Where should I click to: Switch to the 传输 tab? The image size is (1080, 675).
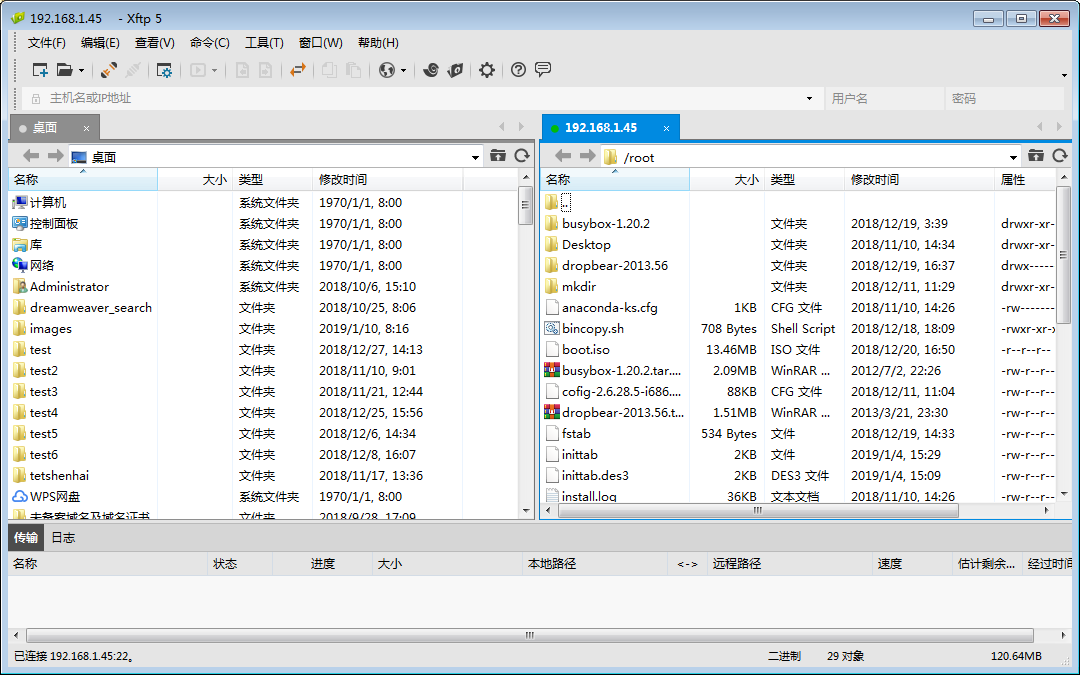click(x=26, y=538)
